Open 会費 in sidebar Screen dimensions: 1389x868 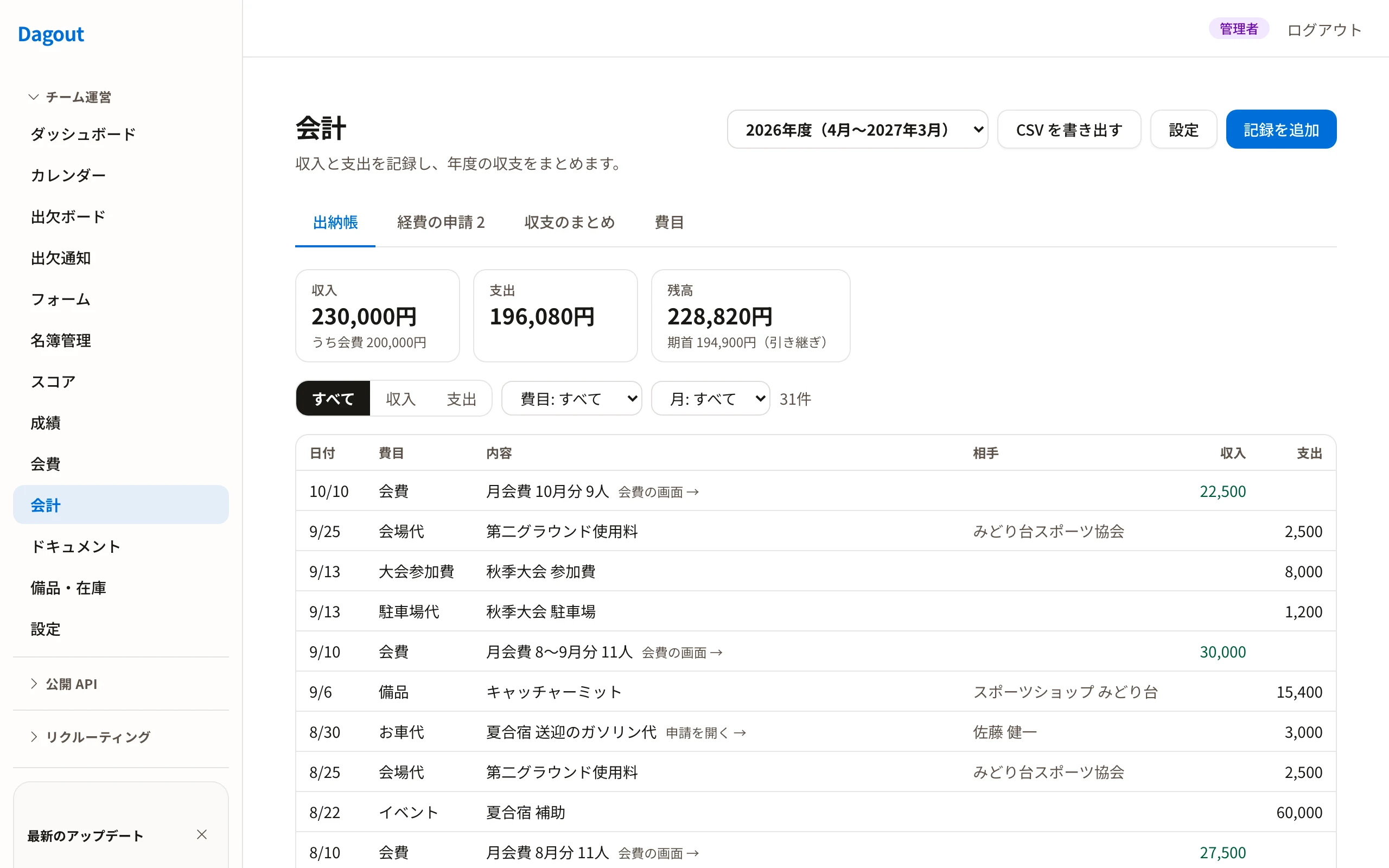tap(120, 464)
